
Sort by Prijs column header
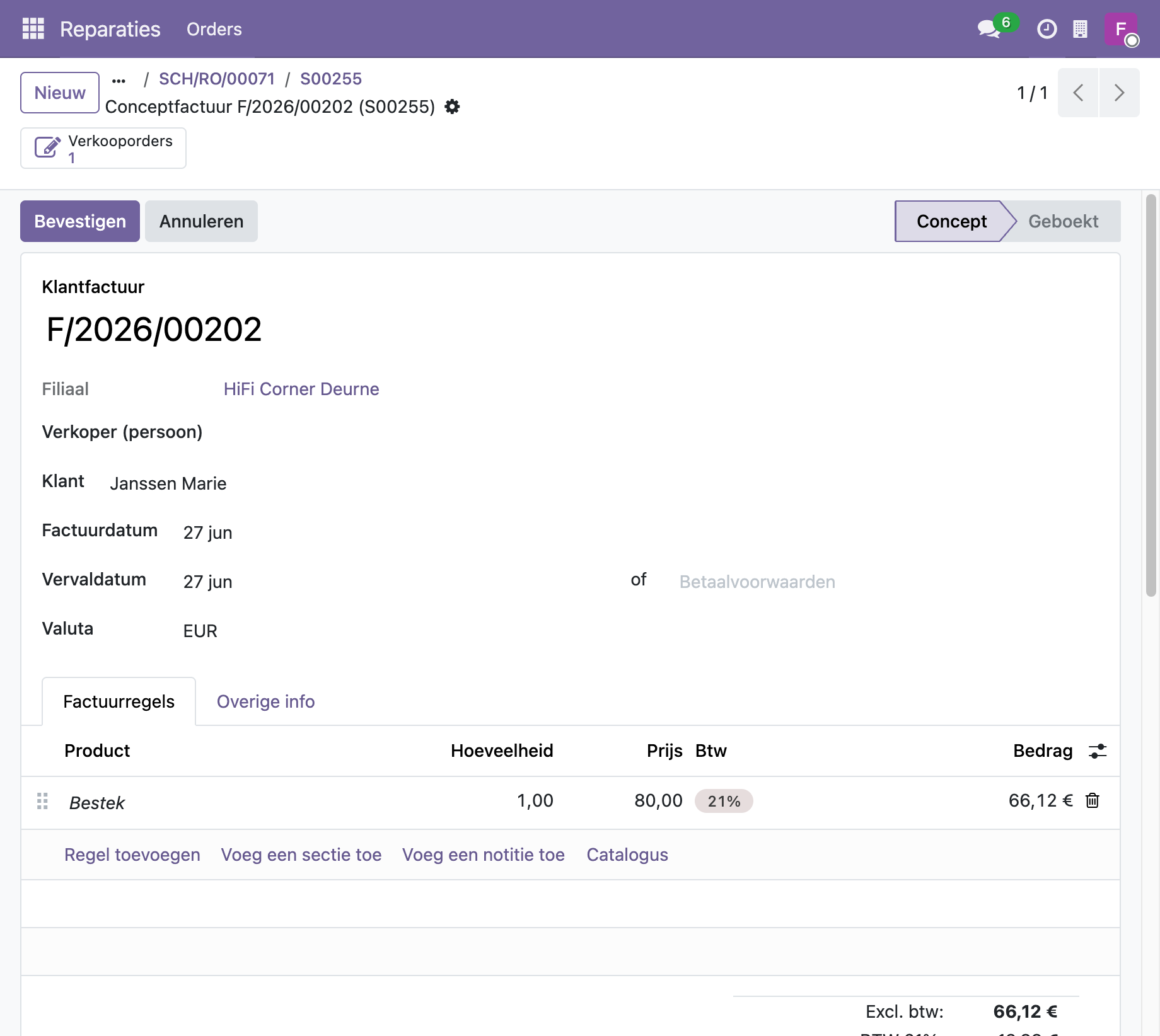click(664, 751)
